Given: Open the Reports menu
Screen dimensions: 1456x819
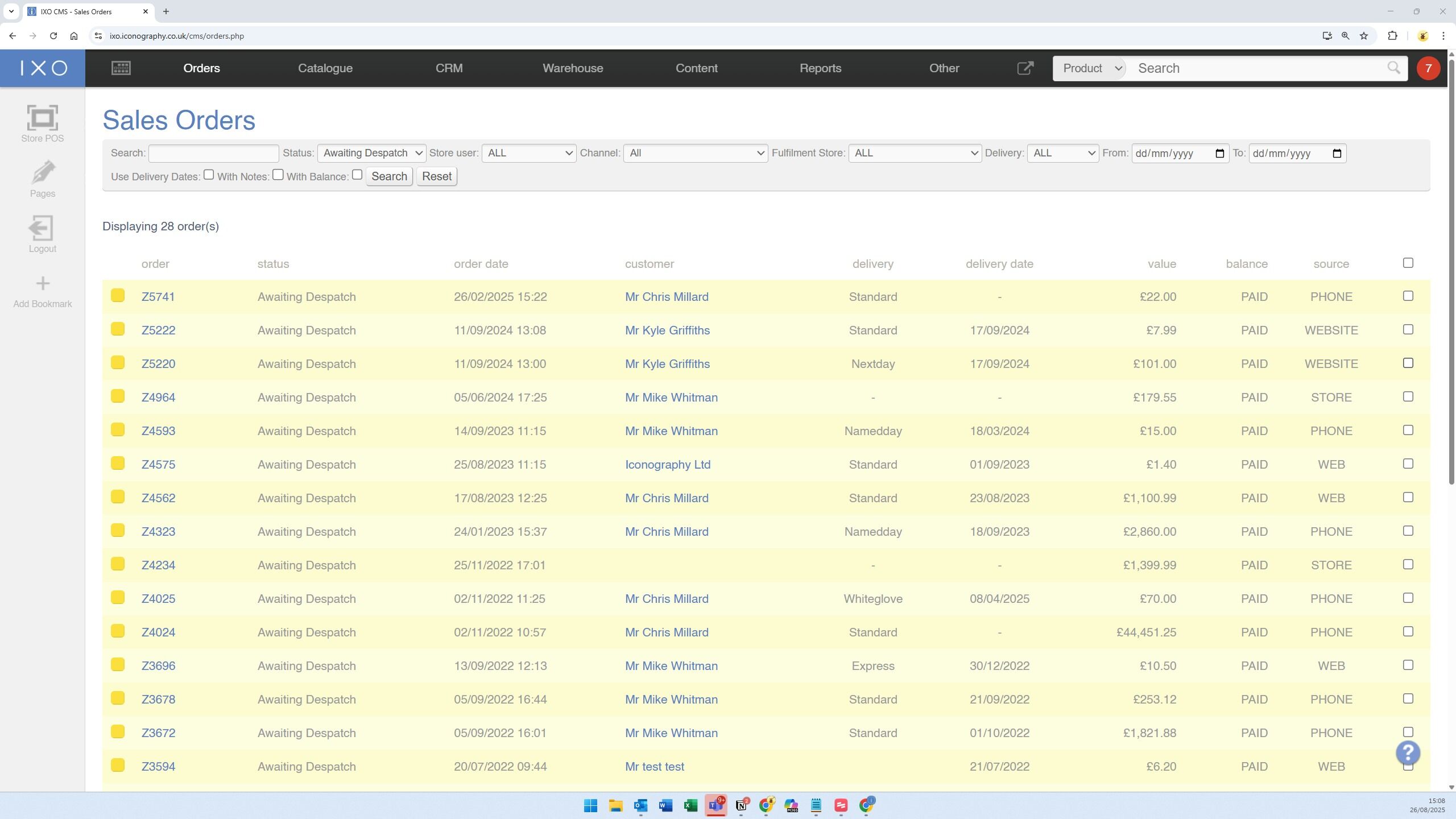Looking at the screenshot, I should coord(820,68).
